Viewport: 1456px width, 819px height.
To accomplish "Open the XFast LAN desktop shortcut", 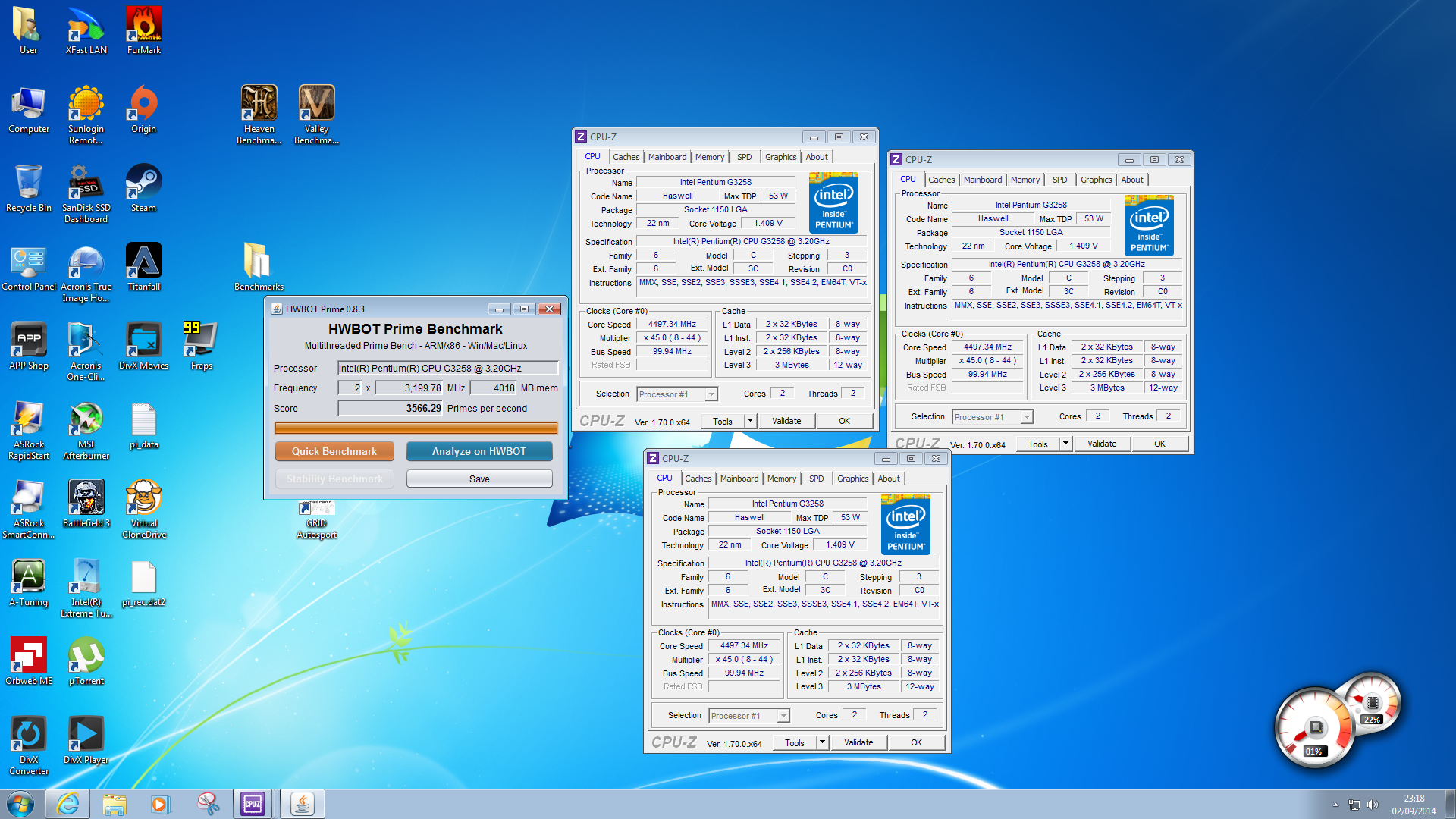I will coord(86,30).
